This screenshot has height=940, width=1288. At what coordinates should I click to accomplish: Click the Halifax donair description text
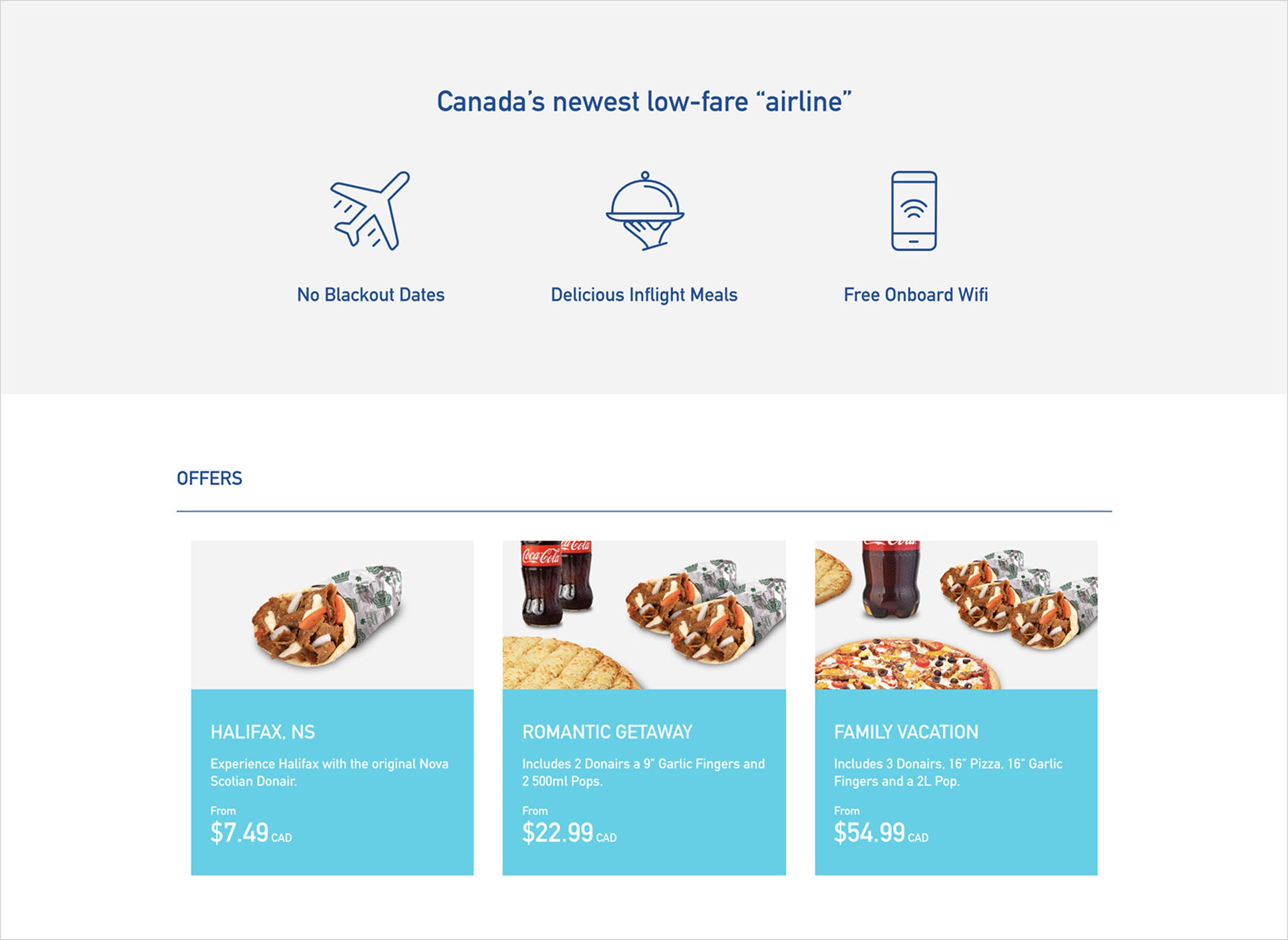coord(330,772)
